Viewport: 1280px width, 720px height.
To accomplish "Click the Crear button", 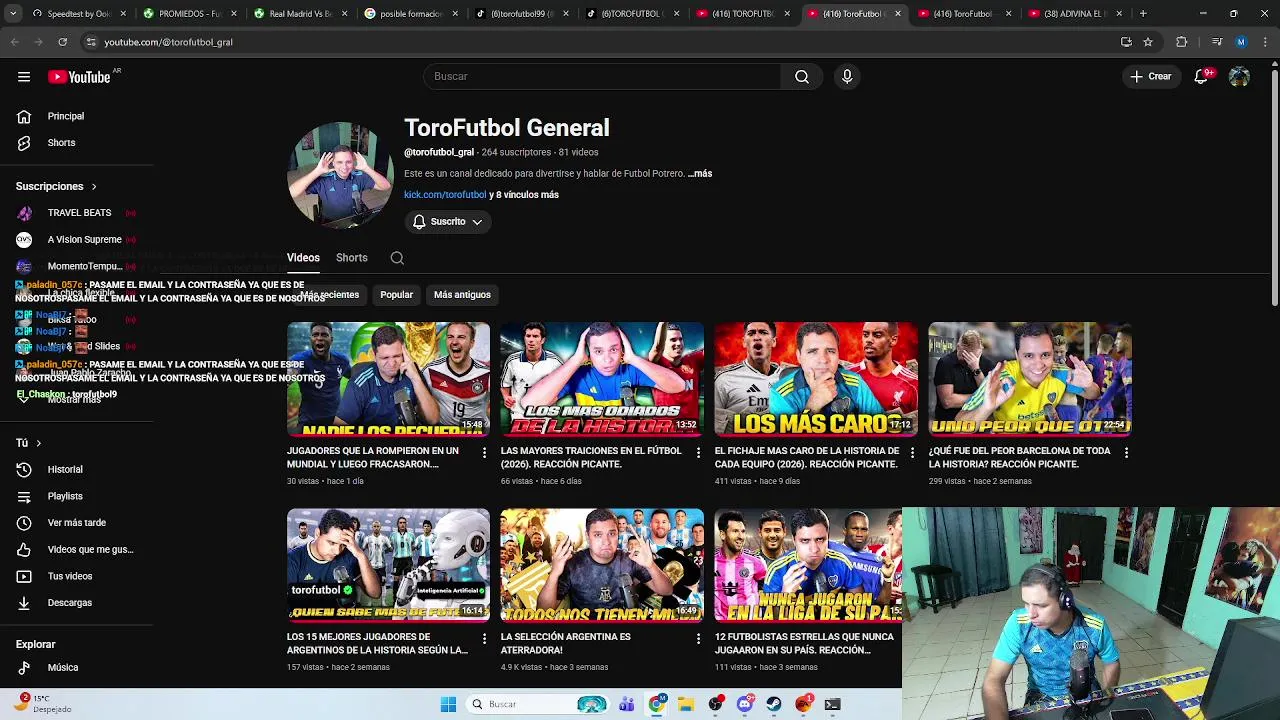I will tap(1150, 77).
